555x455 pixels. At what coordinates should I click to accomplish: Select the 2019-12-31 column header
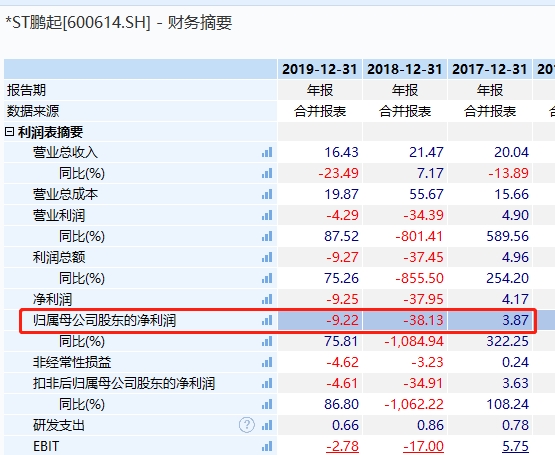[320, 69]
